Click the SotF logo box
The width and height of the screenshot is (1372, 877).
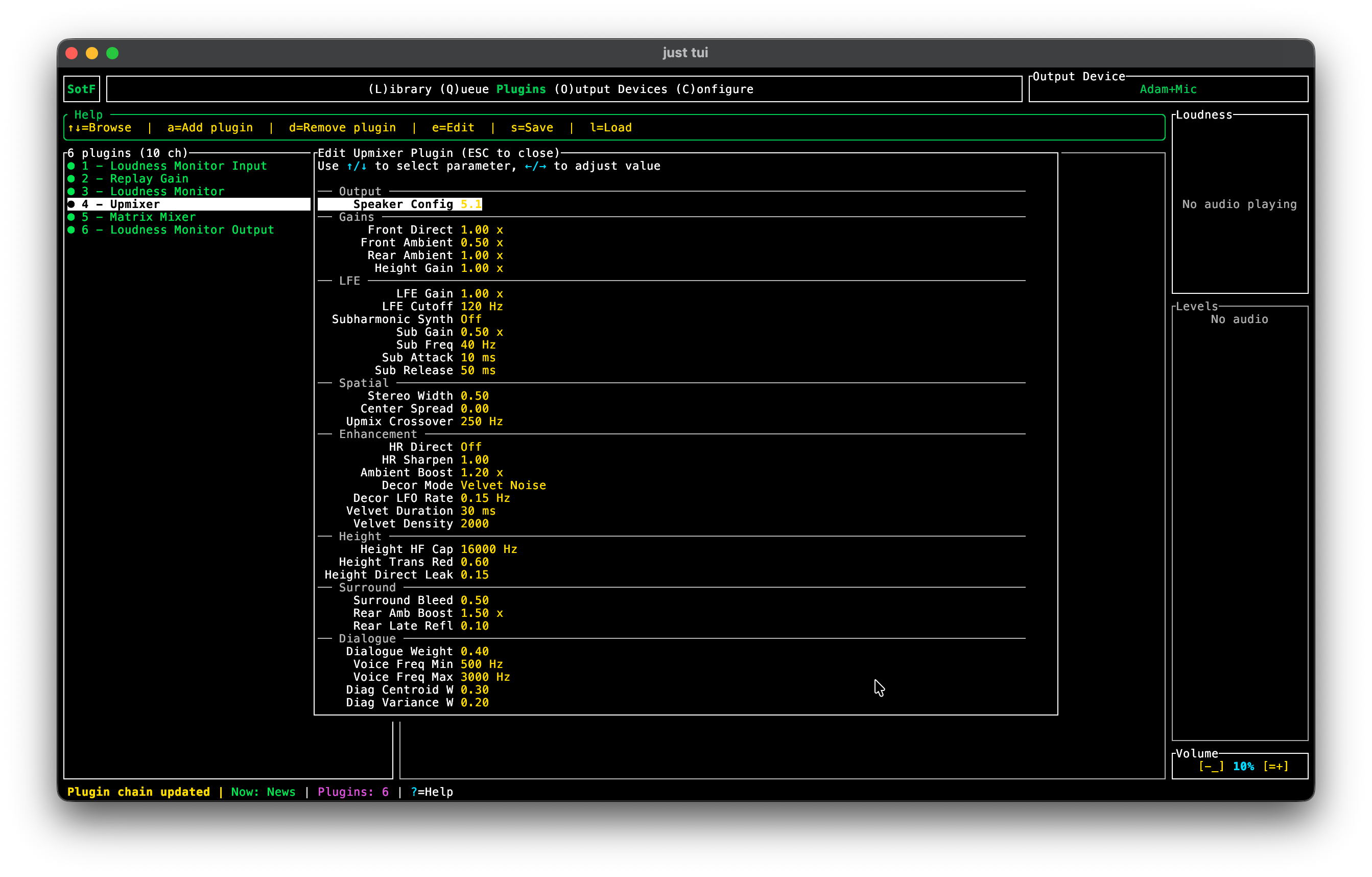pyautogui.click(x=82, y=89)
